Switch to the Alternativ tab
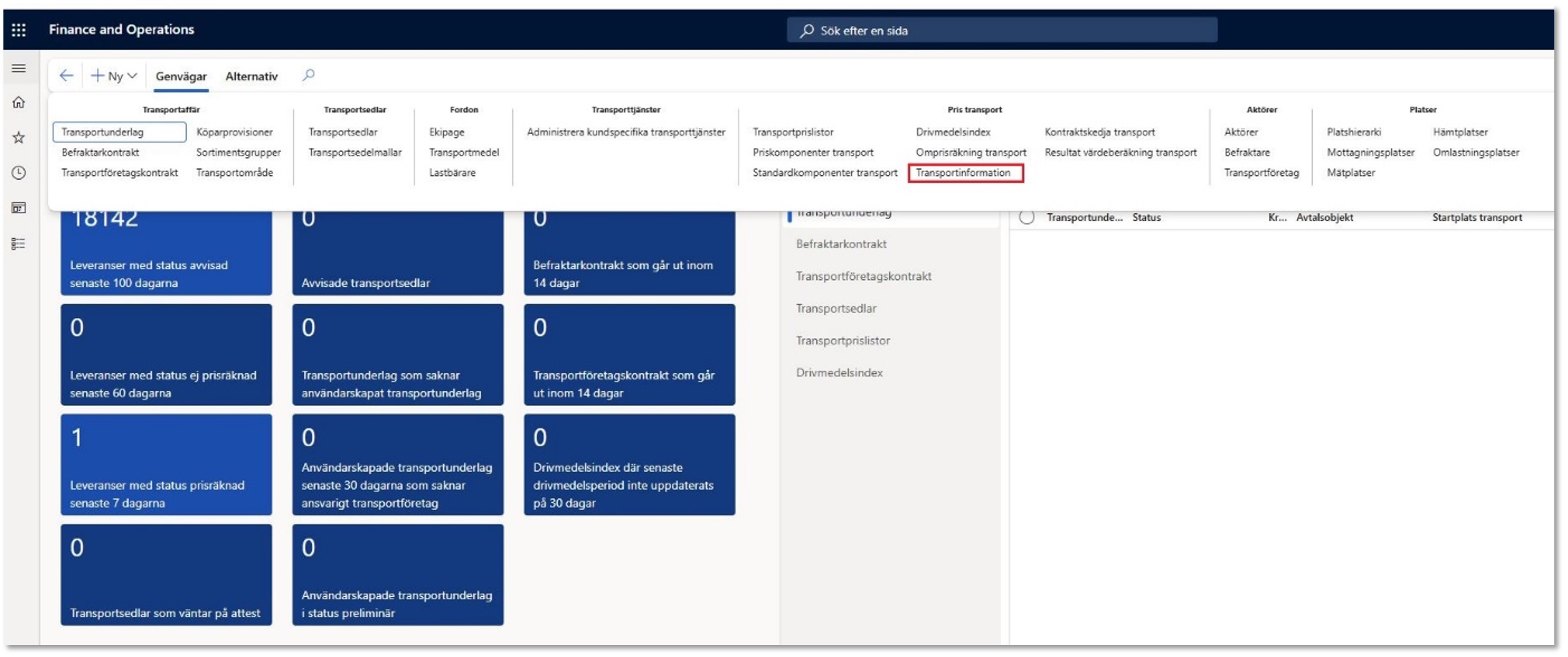Screen dimensions: 1568x657 pyautogui.click(x=251, y=77)
